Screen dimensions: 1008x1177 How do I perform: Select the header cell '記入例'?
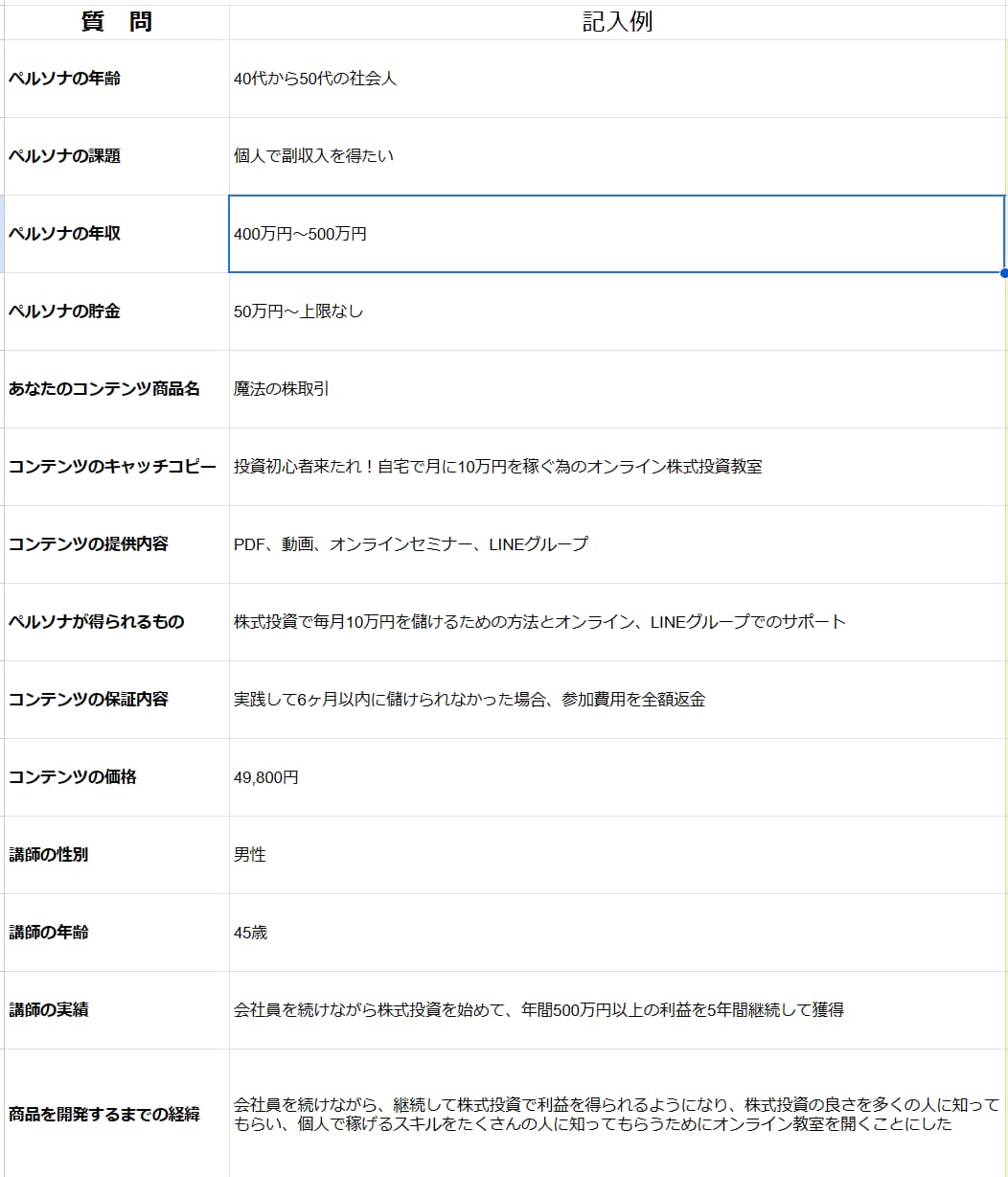click(x=618, y=22)
